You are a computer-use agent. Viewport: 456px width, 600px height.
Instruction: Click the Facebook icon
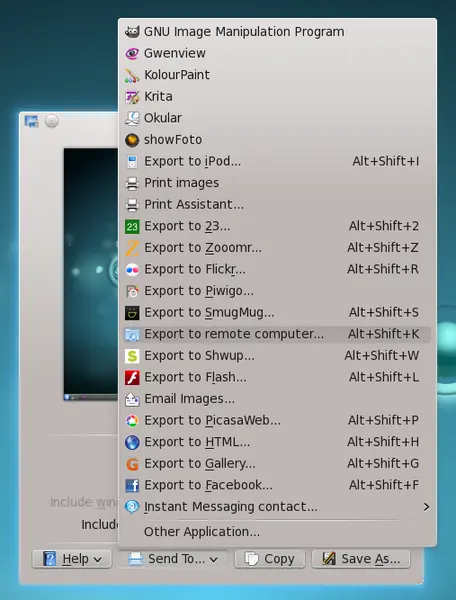pos(132,485)
